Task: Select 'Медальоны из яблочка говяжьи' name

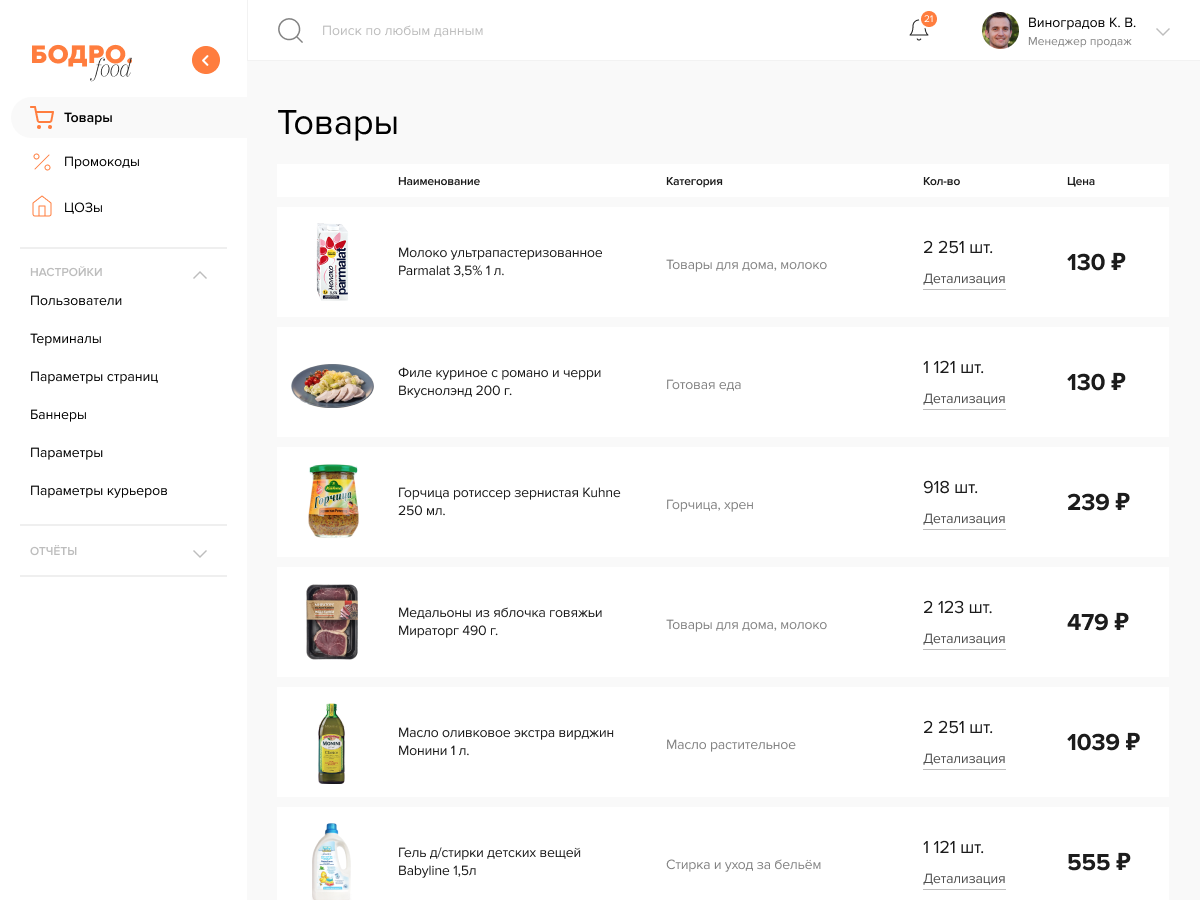Action: (500, 622)
